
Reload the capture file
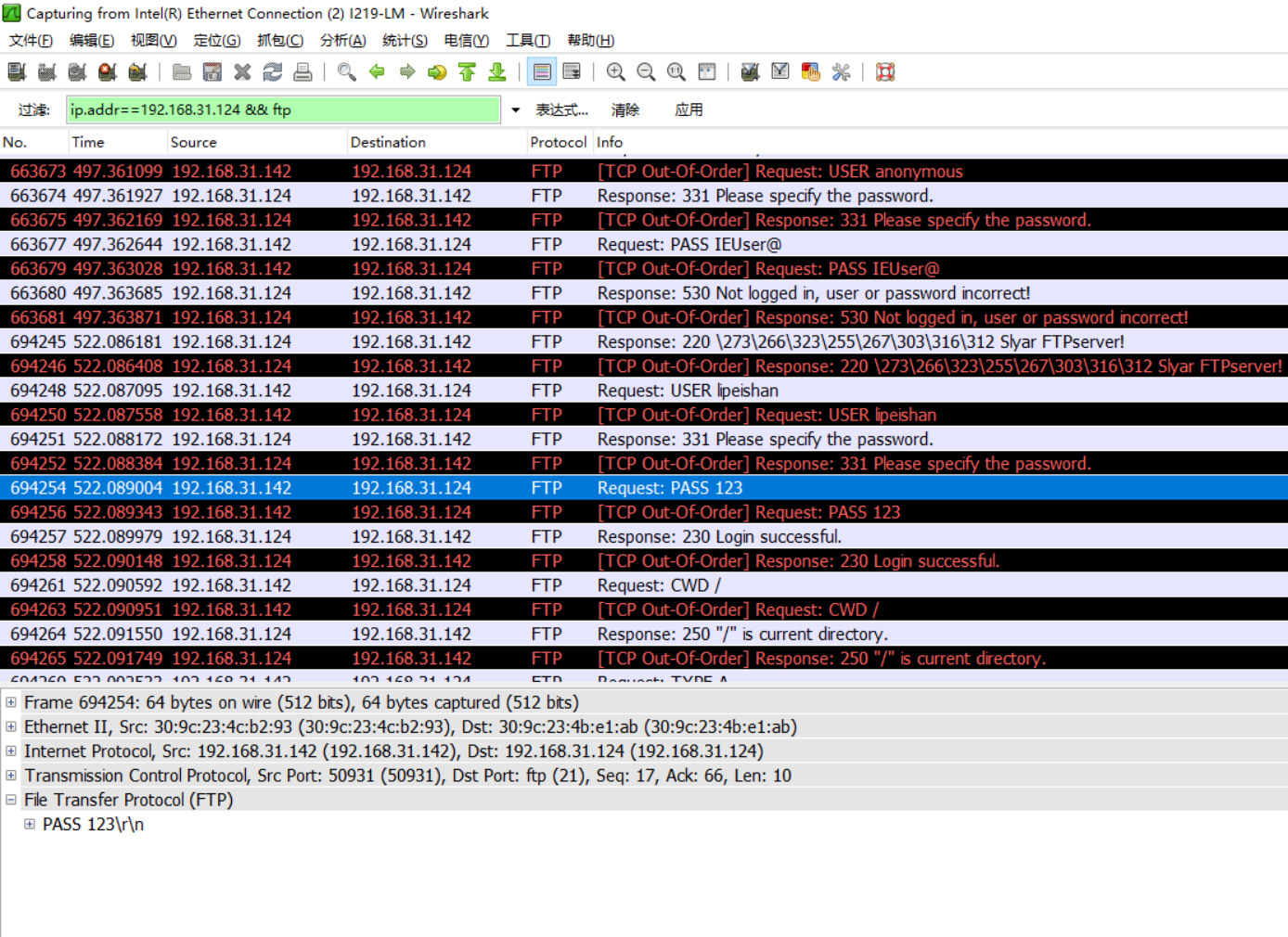(x=273, y=72)
